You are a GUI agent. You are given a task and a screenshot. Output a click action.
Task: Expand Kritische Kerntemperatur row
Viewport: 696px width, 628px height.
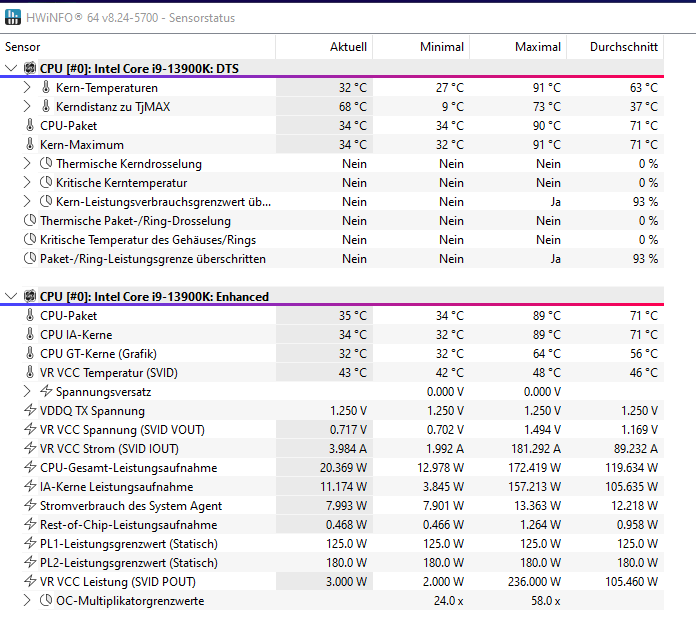point(27,182)
